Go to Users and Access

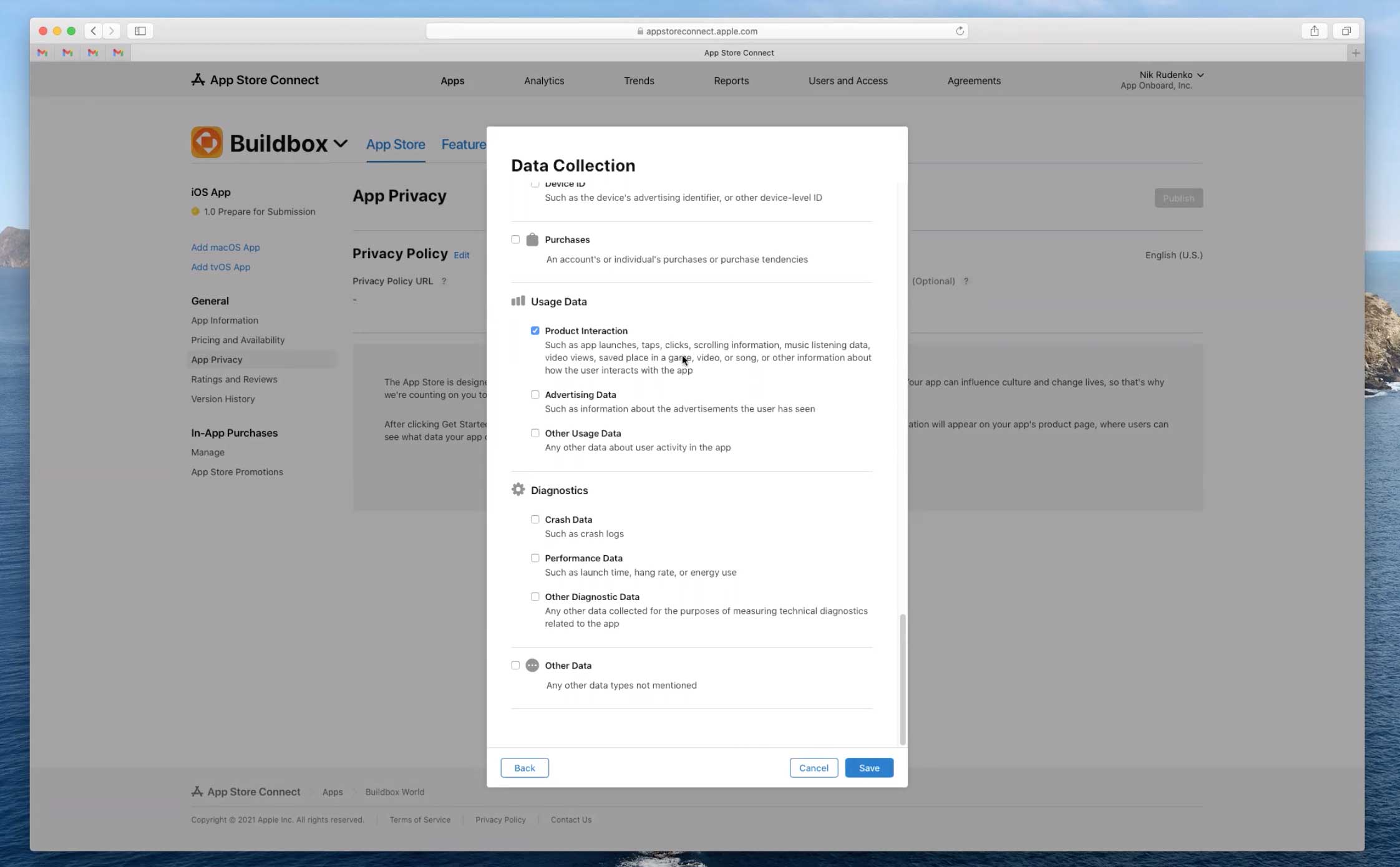[847, 80]
